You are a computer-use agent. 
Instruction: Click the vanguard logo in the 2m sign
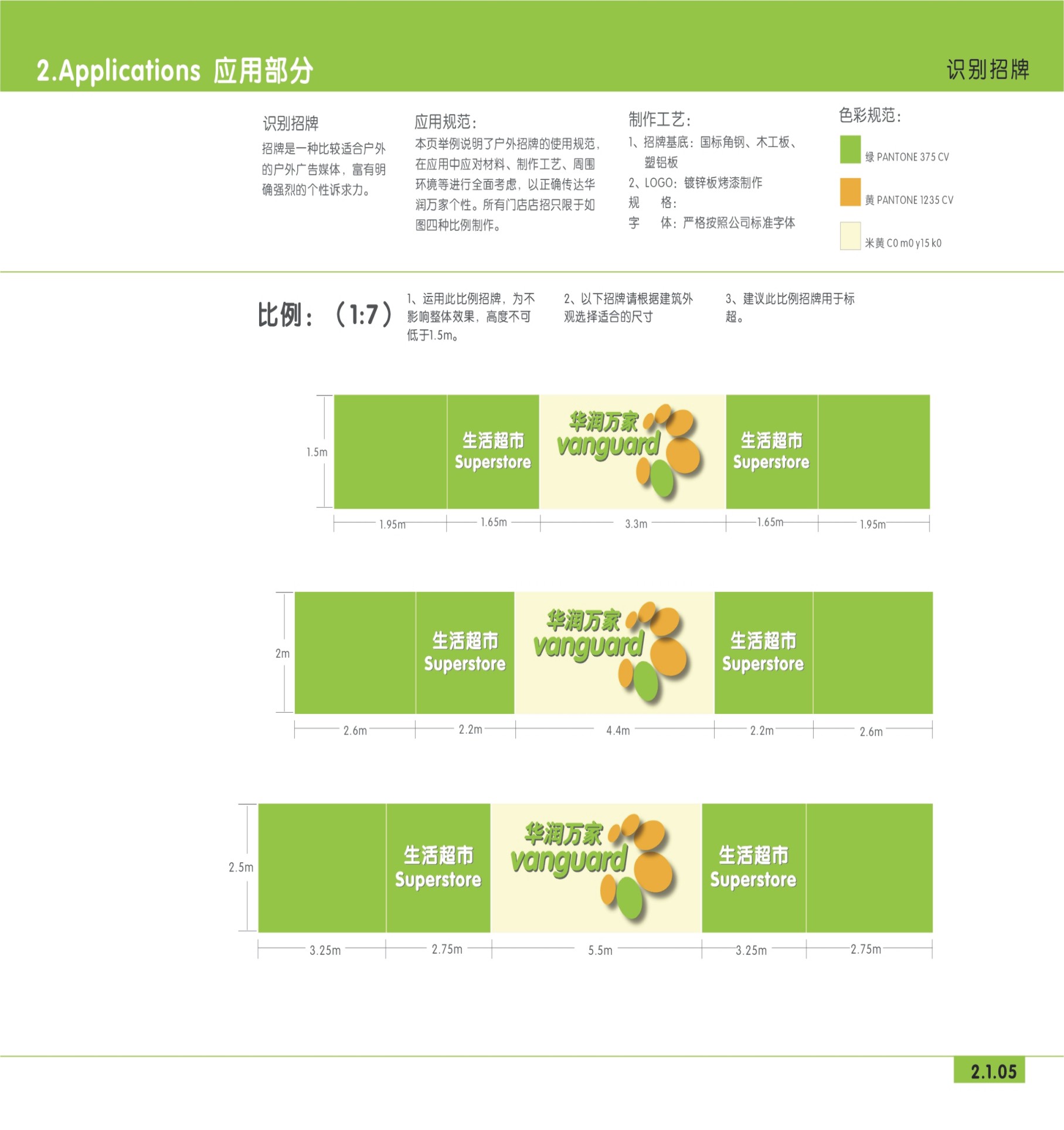click(611, 652)
